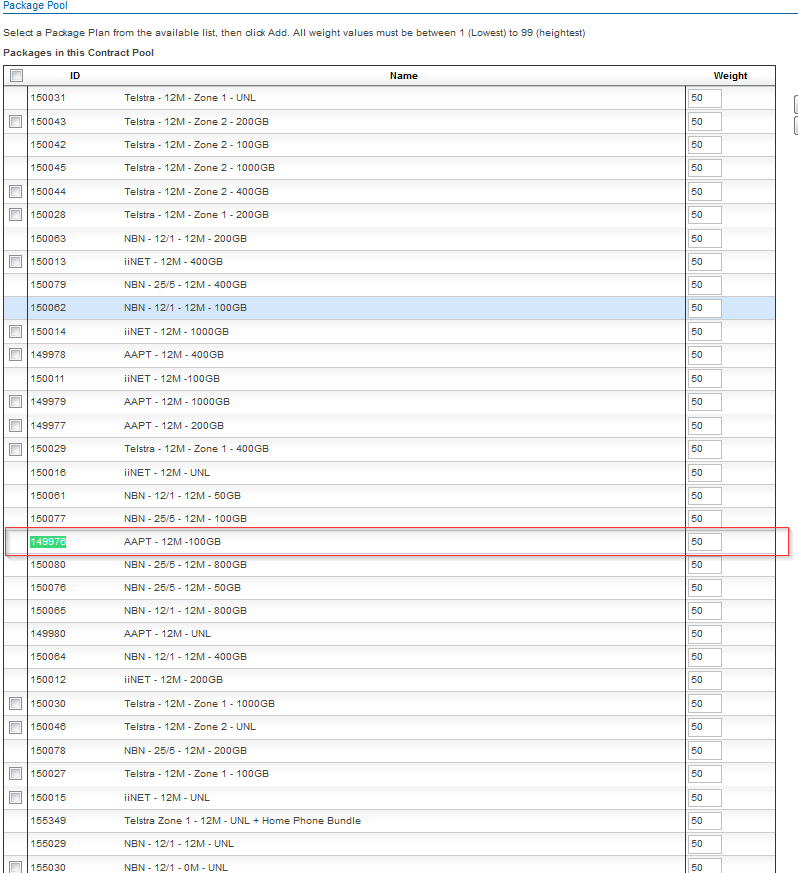The height and width of the screenshot is (873, 798).
Task: Check the box for package 150043
Action: coord(16,122)
